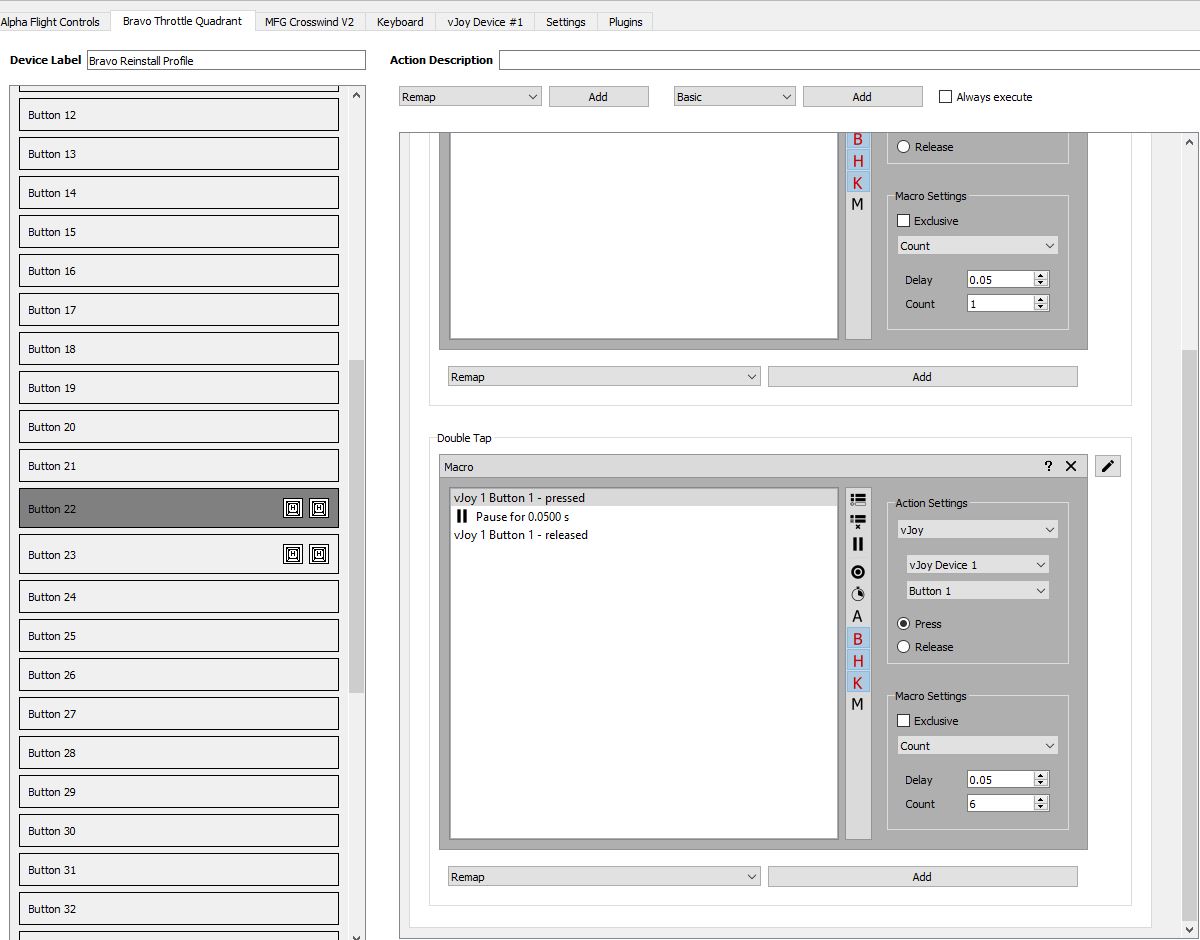Tick the Exclusive checkbox in Double Tap macro
This screenshot has height=940, width=1200.
(x=904, y=721)
